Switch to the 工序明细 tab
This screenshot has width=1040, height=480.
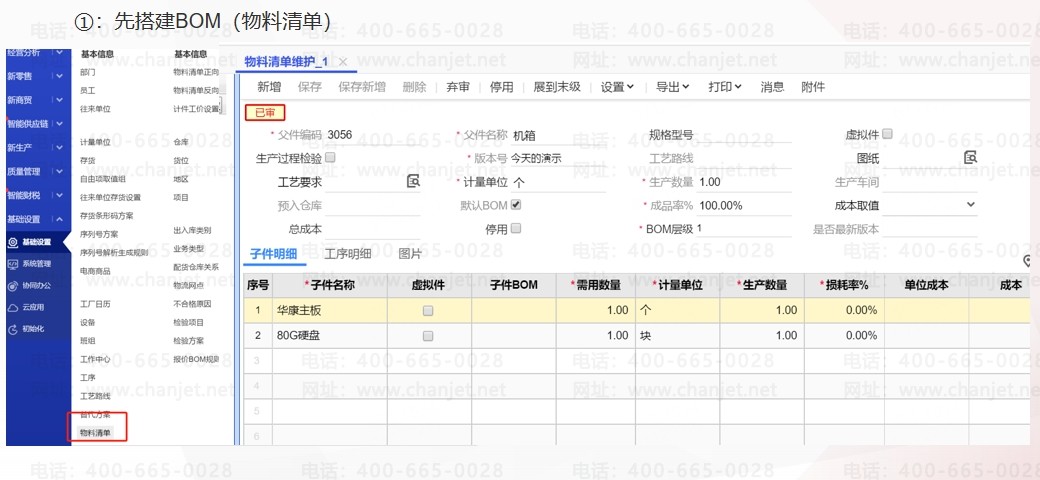click(x=348, y=254)
